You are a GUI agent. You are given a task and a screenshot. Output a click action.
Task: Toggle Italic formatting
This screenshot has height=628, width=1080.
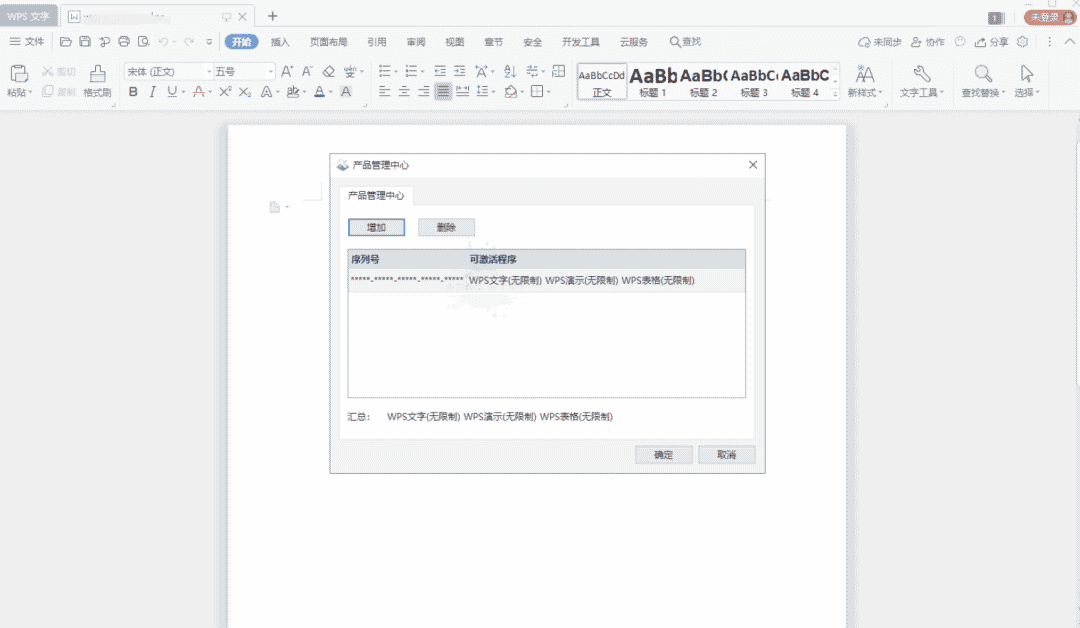152,92
